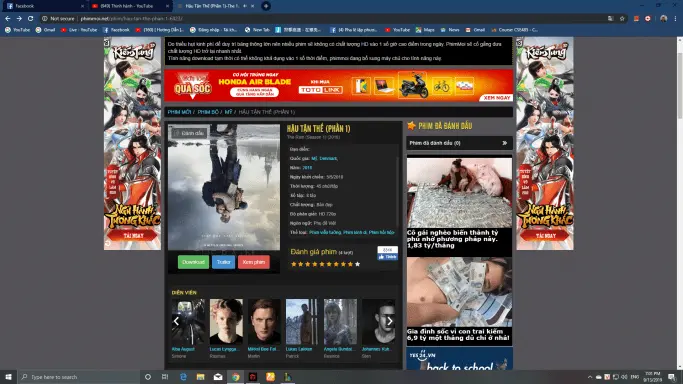
Task: Click the red Xem phim button
Action: pos(254,262)
